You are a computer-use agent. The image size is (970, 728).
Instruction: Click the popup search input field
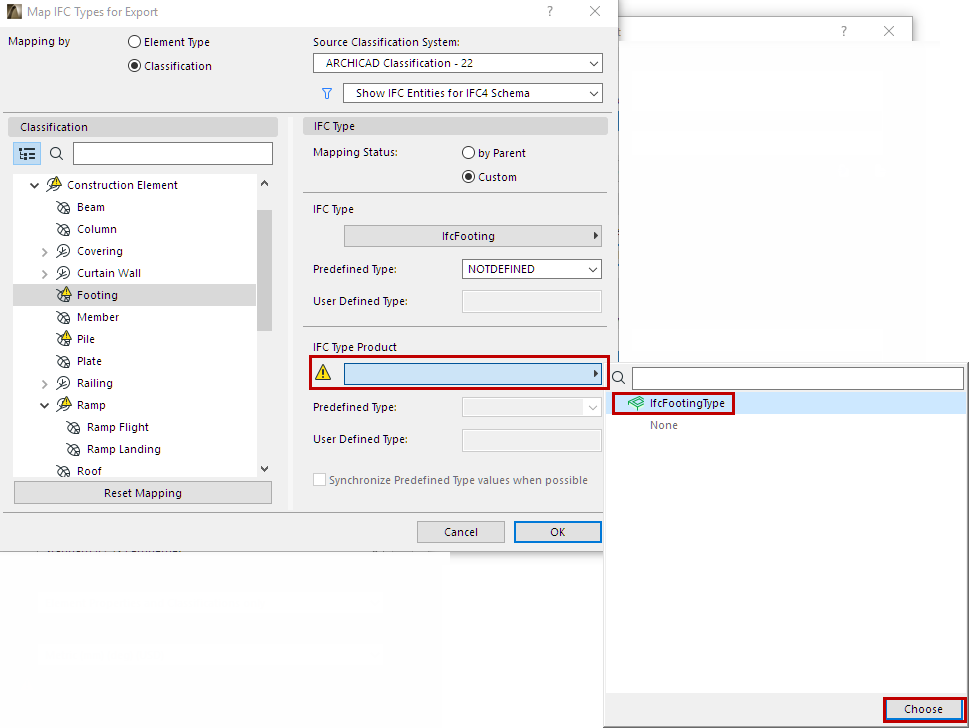798,378
